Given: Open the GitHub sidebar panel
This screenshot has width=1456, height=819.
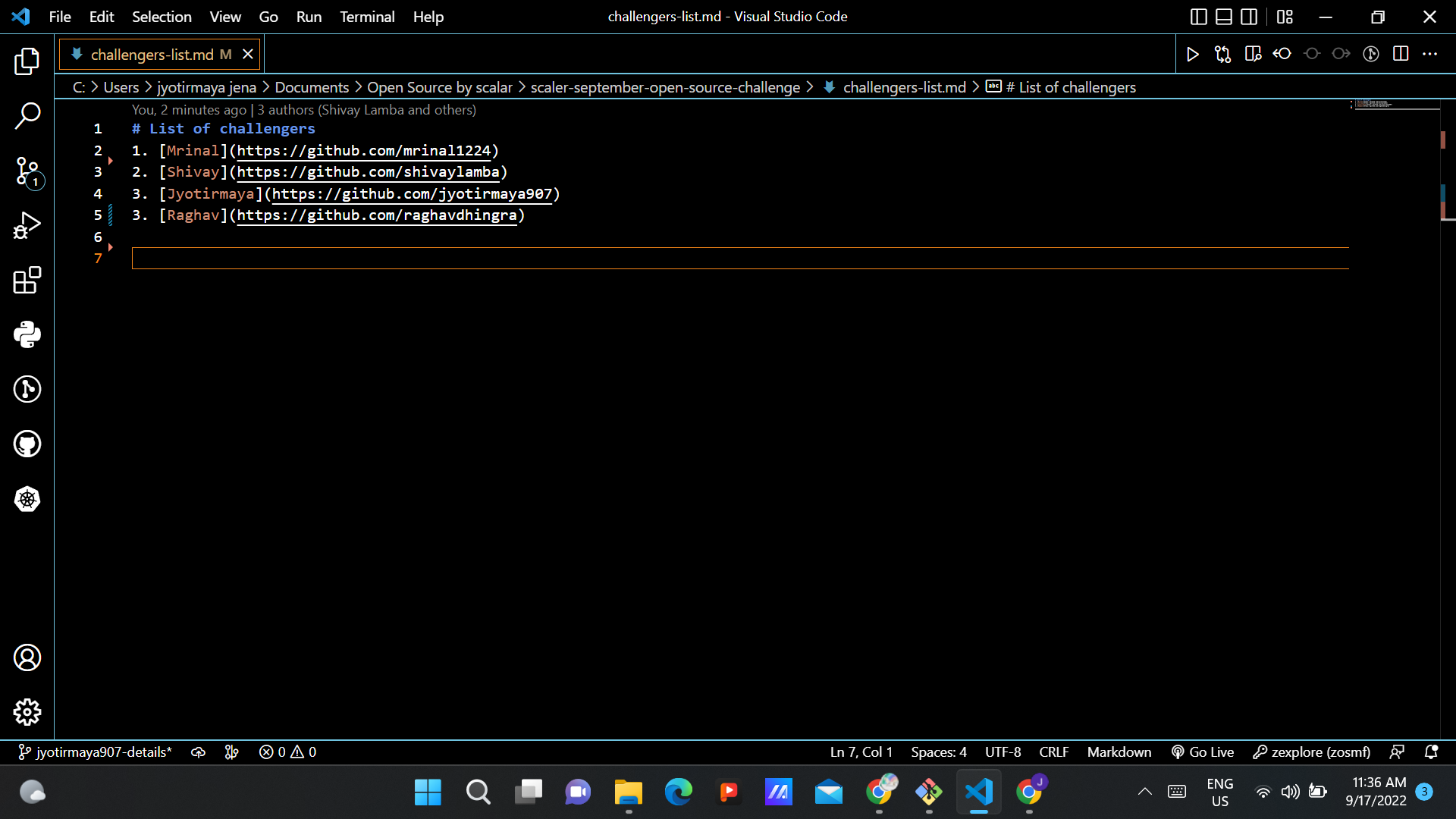Looking at the screenshot, I should click(27, 444).
